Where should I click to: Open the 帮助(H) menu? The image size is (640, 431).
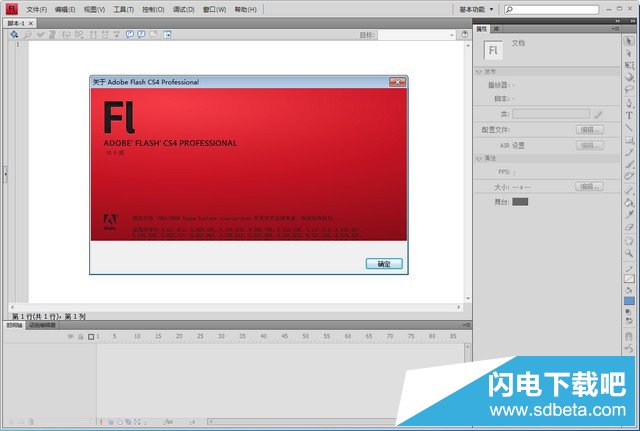(x=245, y=9)
